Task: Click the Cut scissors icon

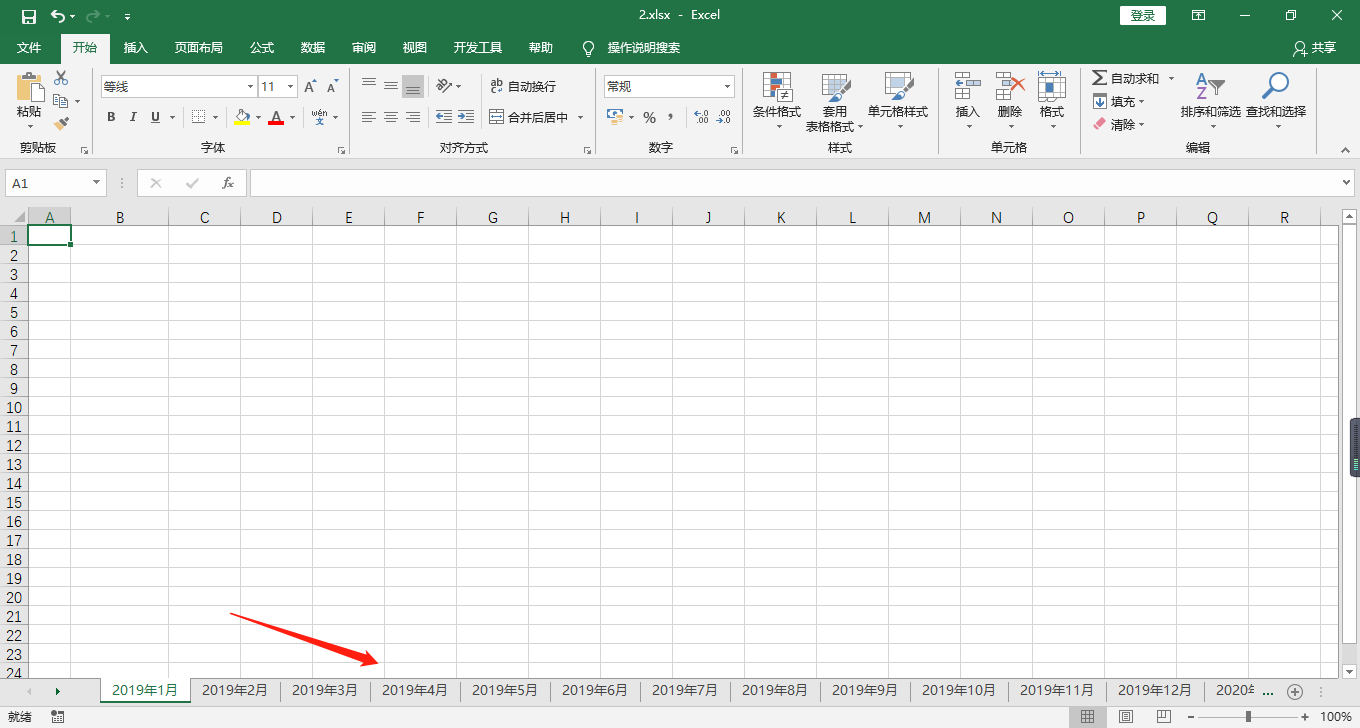Action: coord(61,78)
